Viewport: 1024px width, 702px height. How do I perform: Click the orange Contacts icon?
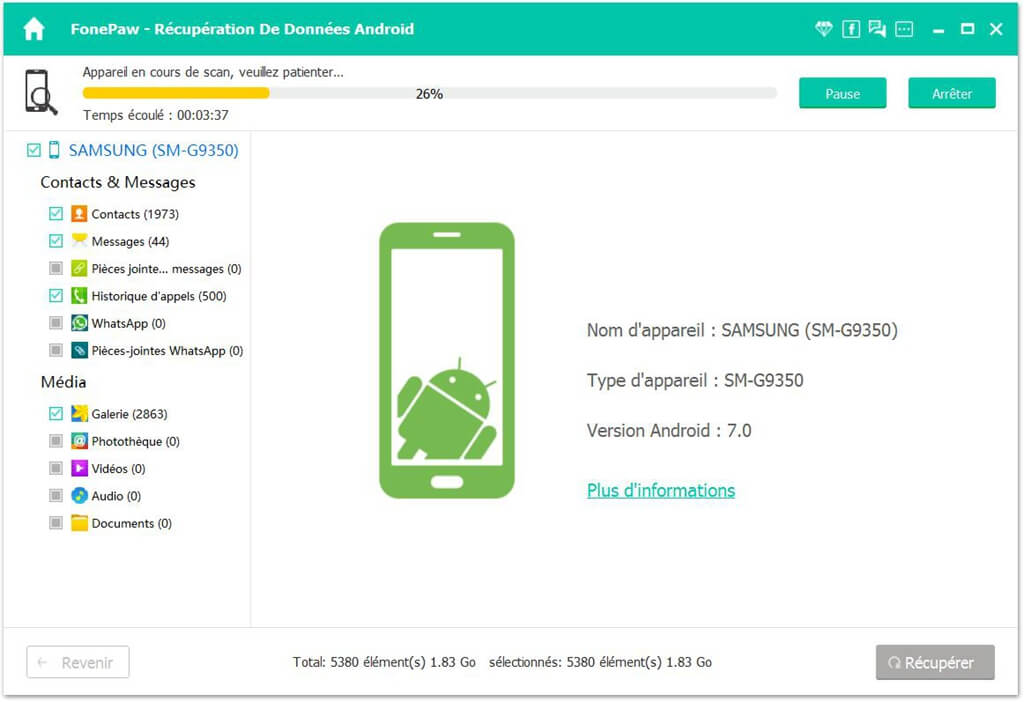pos(79,214)
